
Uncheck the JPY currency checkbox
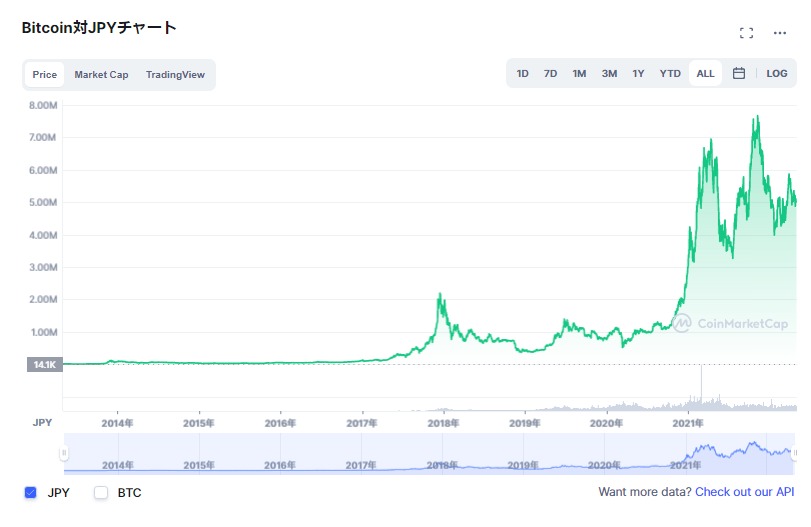31,492
